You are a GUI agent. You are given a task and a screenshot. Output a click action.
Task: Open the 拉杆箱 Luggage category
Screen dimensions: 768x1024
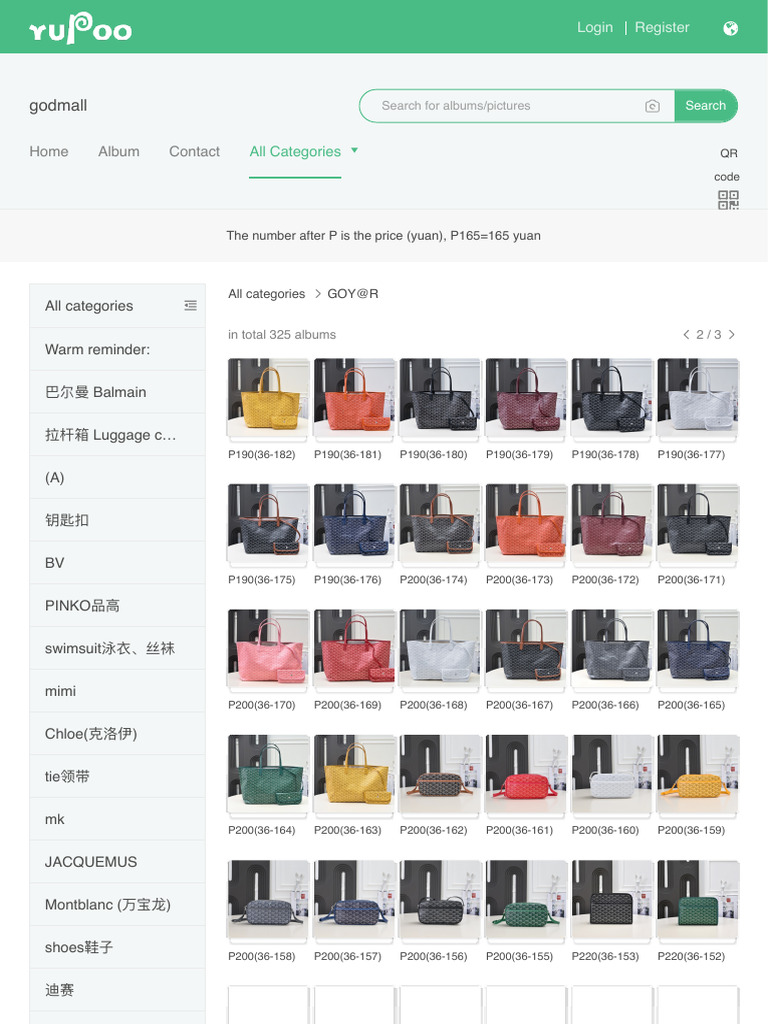point(118,435)
